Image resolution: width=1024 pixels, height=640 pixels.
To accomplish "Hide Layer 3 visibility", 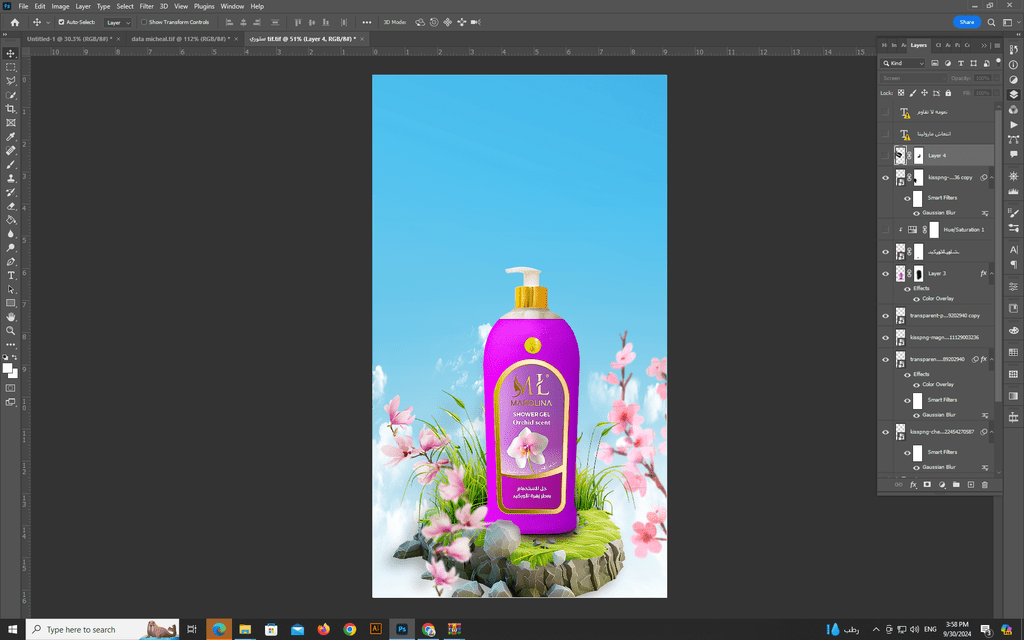I will [886, 274].
